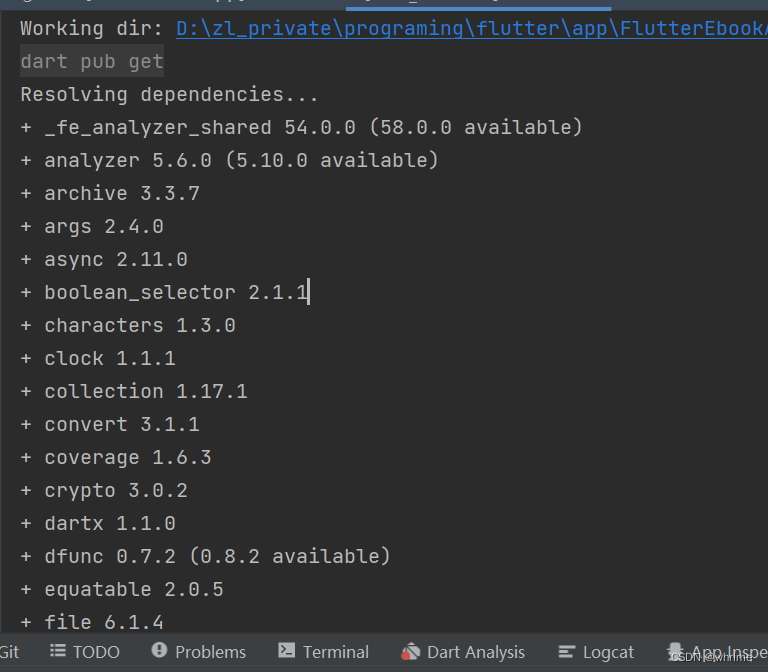Click the Problems warning icon
This screenshot has width=768, height=672.
(159, 650)
